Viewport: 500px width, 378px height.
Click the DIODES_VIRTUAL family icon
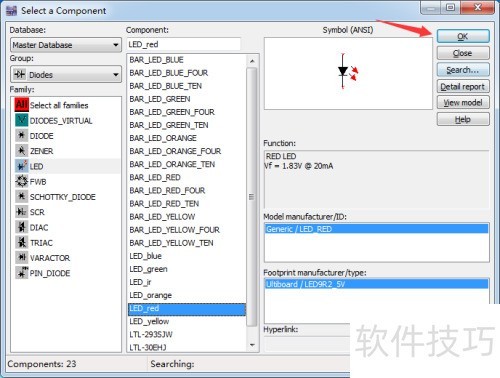[x=22, y=120]
